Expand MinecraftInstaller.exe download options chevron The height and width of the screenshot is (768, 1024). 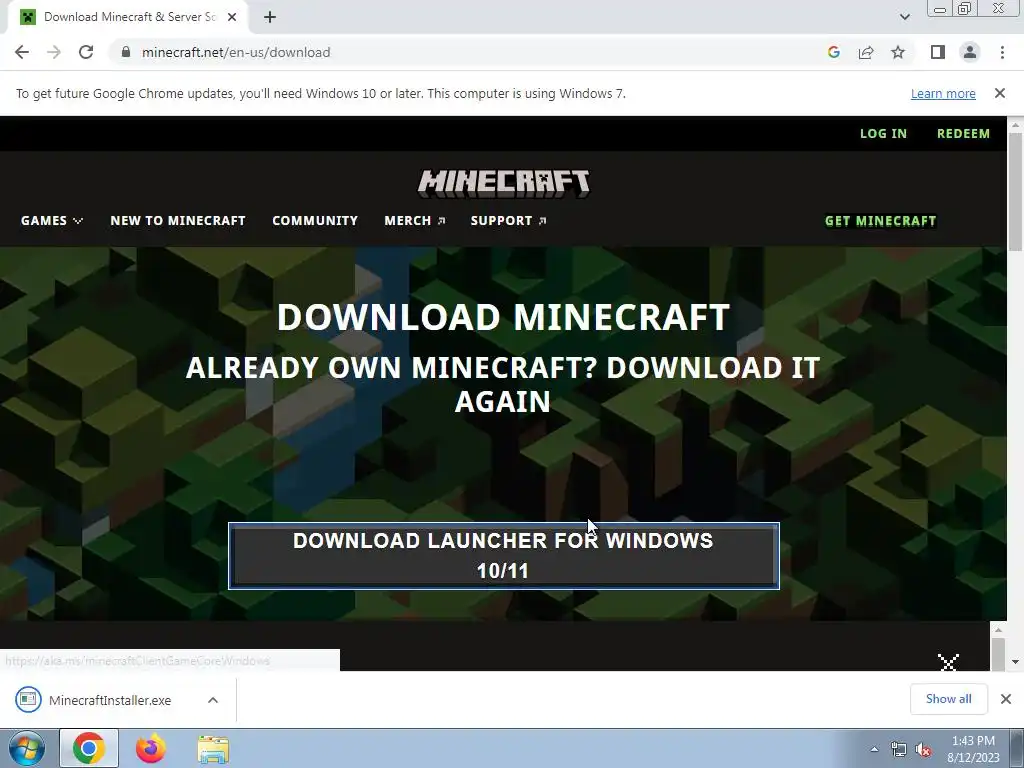pos(213,699)
